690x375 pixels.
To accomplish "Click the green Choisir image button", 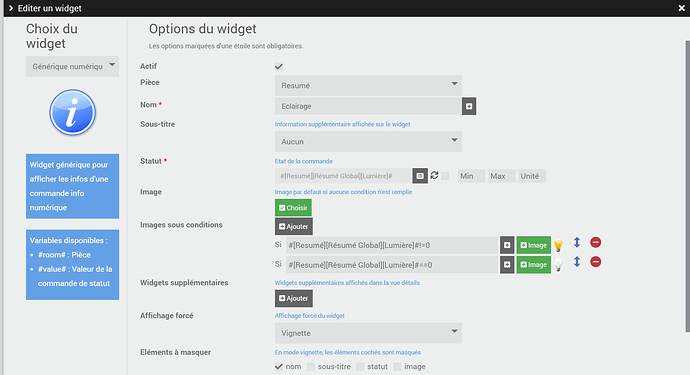I will click(293, 208).
